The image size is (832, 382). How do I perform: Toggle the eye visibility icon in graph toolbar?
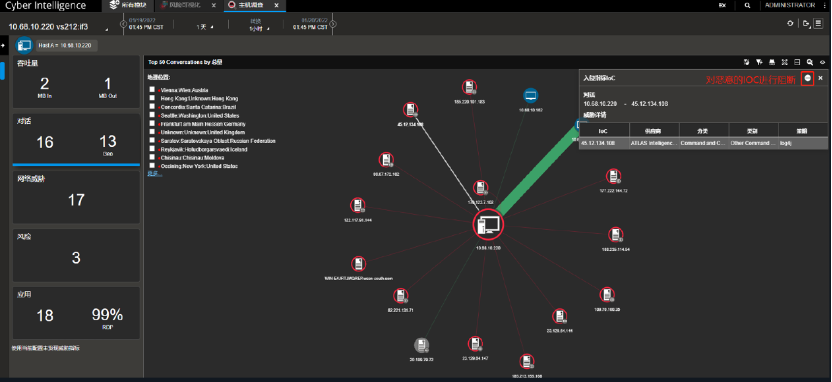click(x=822, y=62)
